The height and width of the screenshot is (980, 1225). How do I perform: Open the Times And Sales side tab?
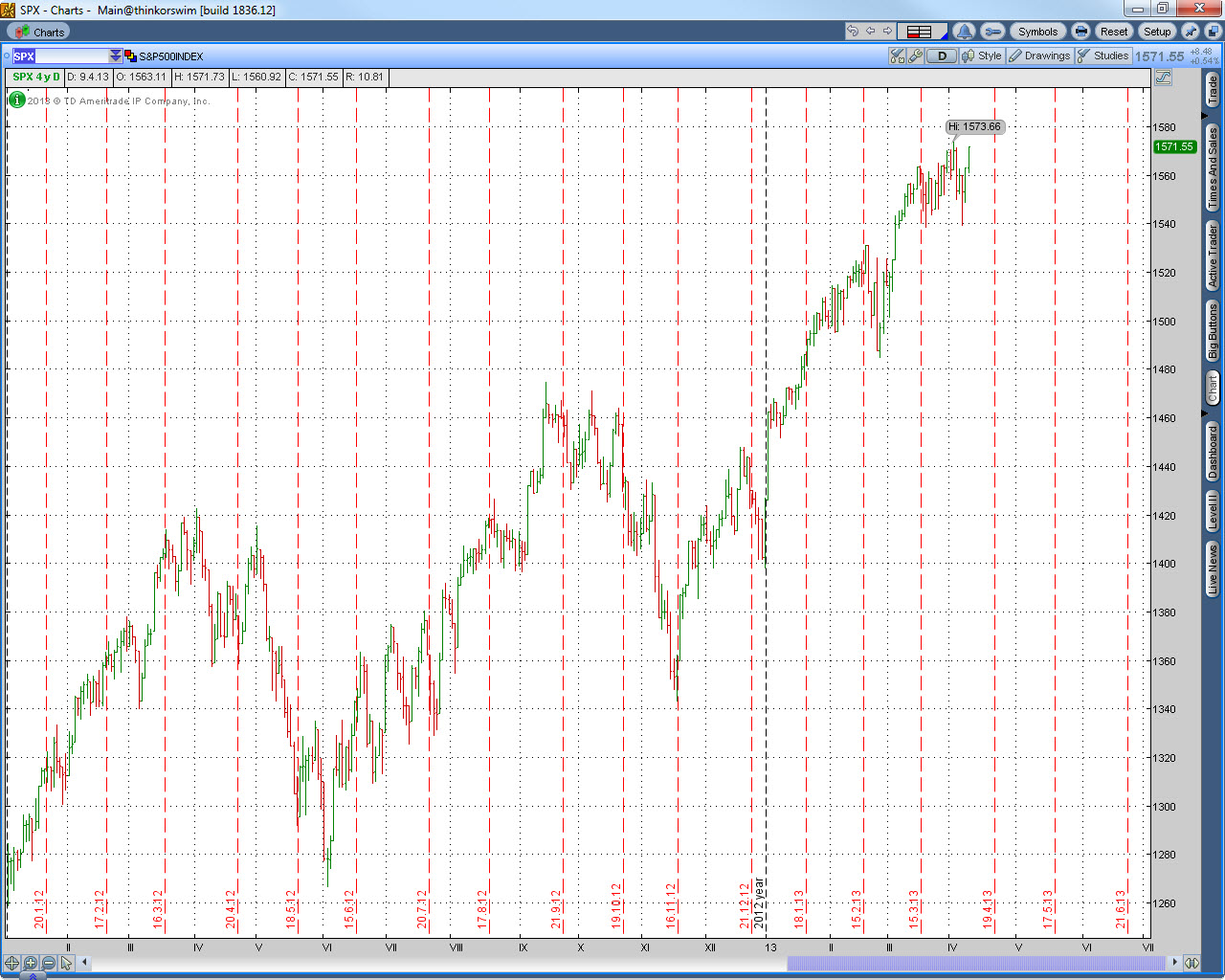pyautogui.click(x=1213, y=168)
